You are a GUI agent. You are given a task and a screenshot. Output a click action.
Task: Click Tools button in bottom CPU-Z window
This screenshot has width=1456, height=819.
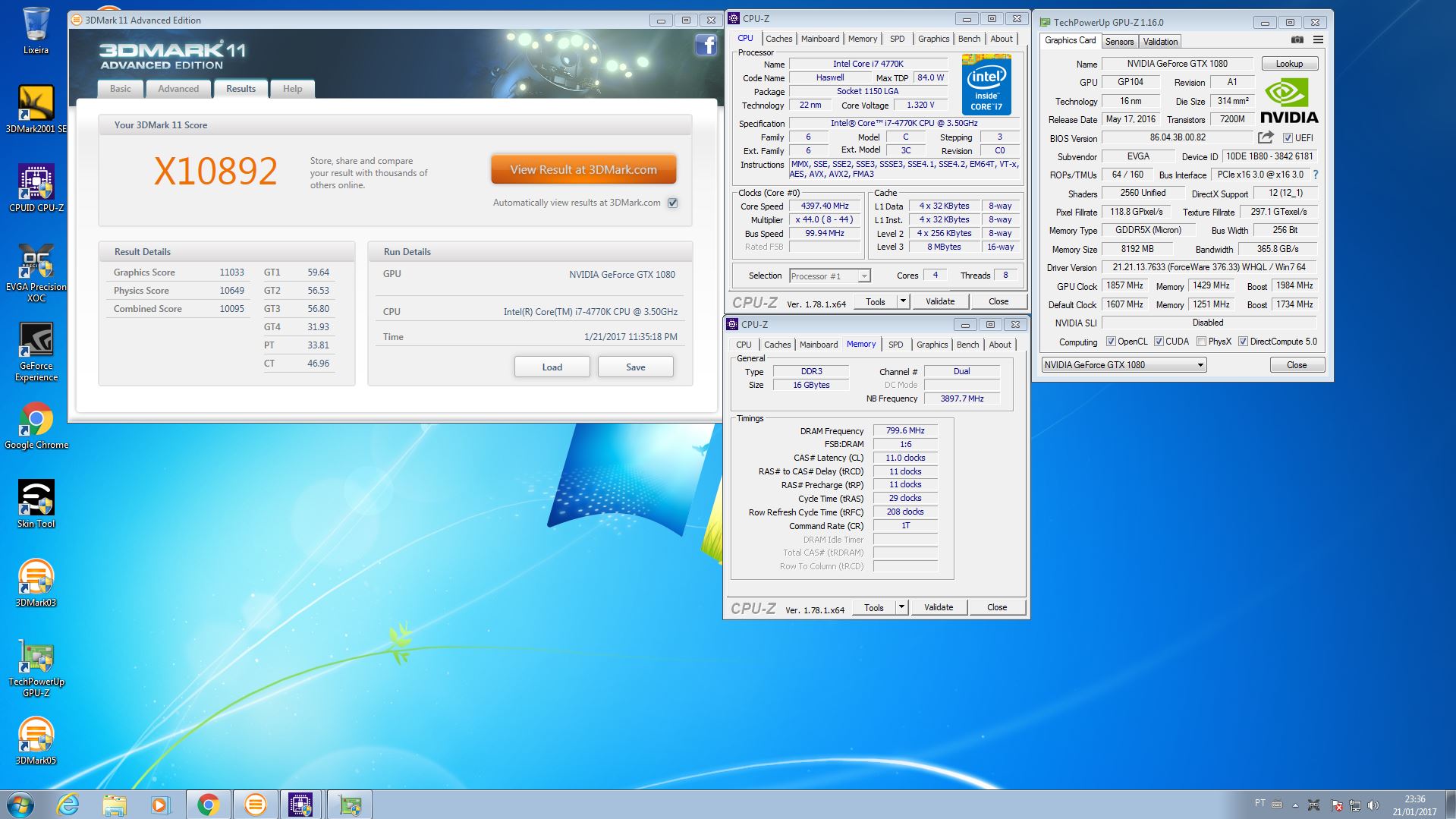(x=874, y=607)
